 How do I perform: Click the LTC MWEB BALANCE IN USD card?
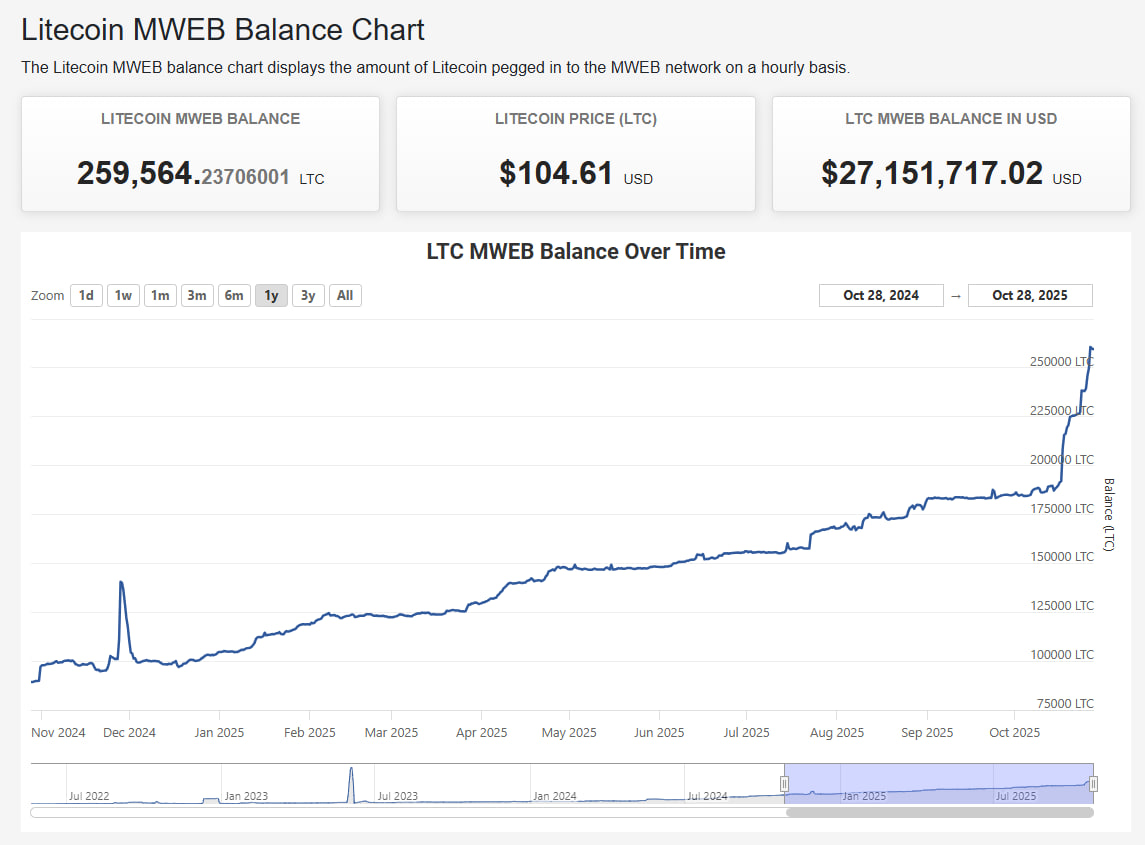pyautogui.click(x=951, y=153)
